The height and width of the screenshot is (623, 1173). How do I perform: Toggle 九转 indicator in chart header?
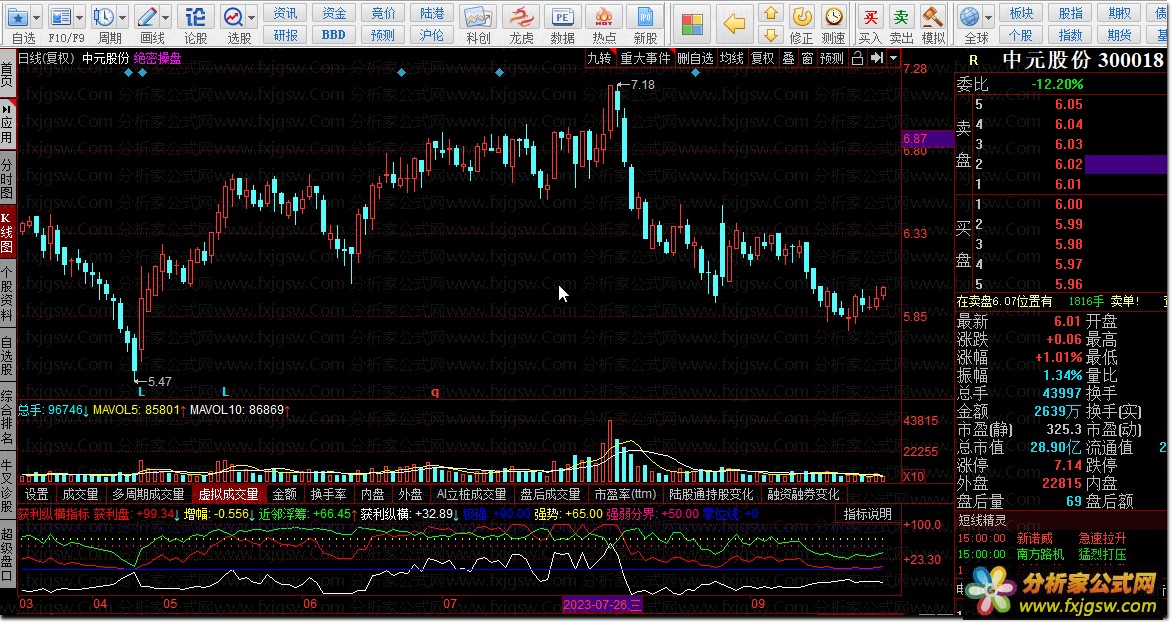pyautogui.click(x=599, y=58)
